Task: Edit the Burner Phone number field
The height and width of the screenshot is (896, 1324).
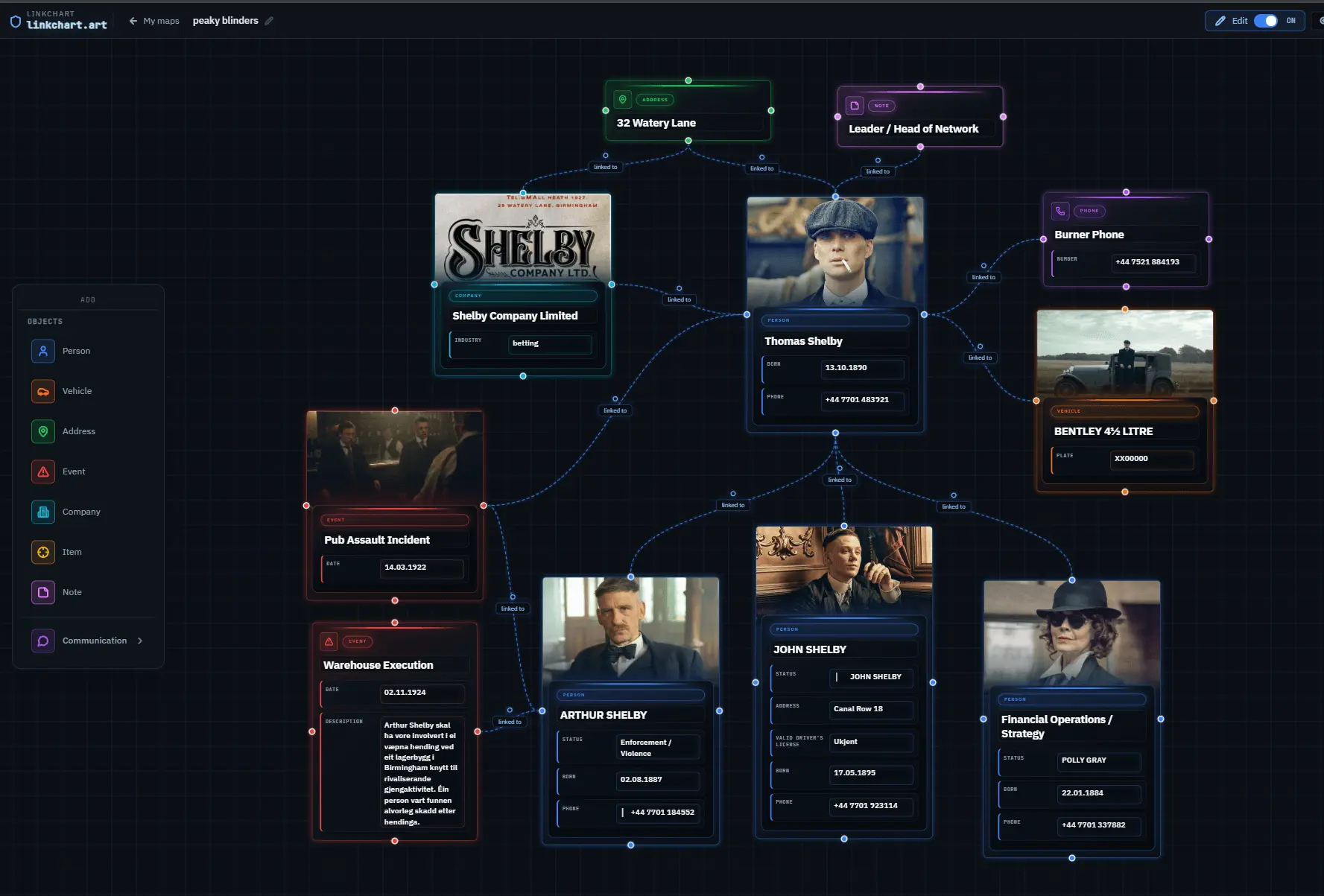Action: point(1153,262)
